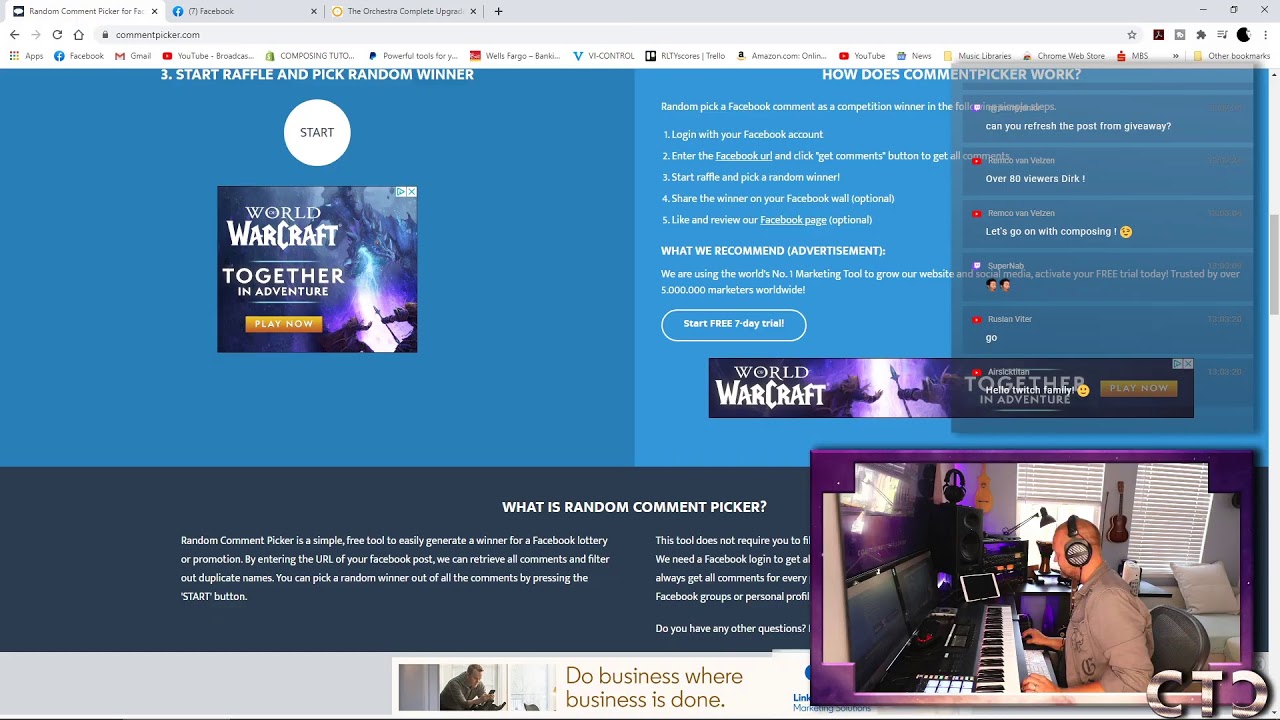The image size is (1280, 720).
Task: Go back with the browser back arrow
Action: click(14, 34)
